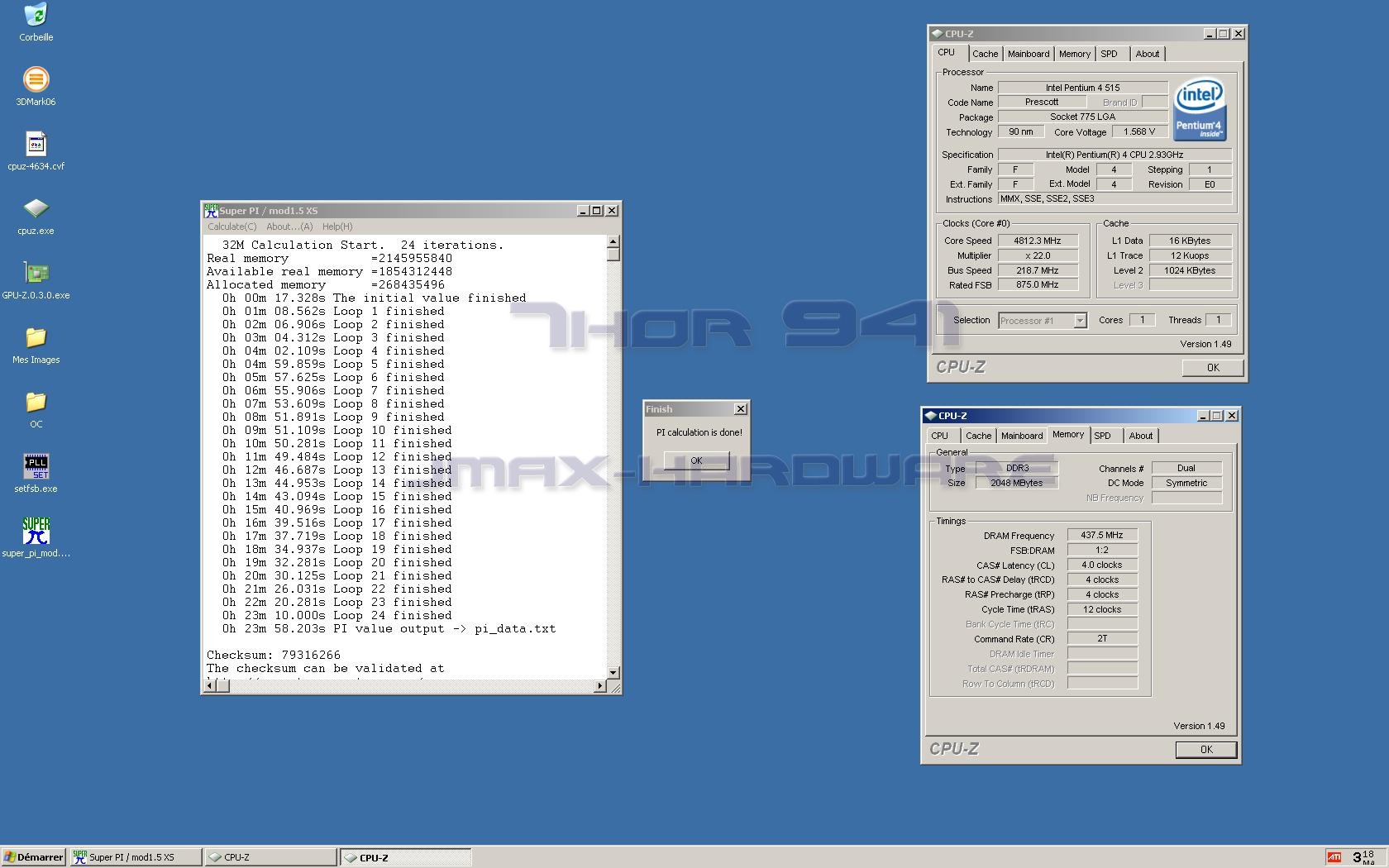Click OK in lower CPU-Z memory window
Image resolution: width=1389 pixels, height=868 pixels.
coord(1206,750)
